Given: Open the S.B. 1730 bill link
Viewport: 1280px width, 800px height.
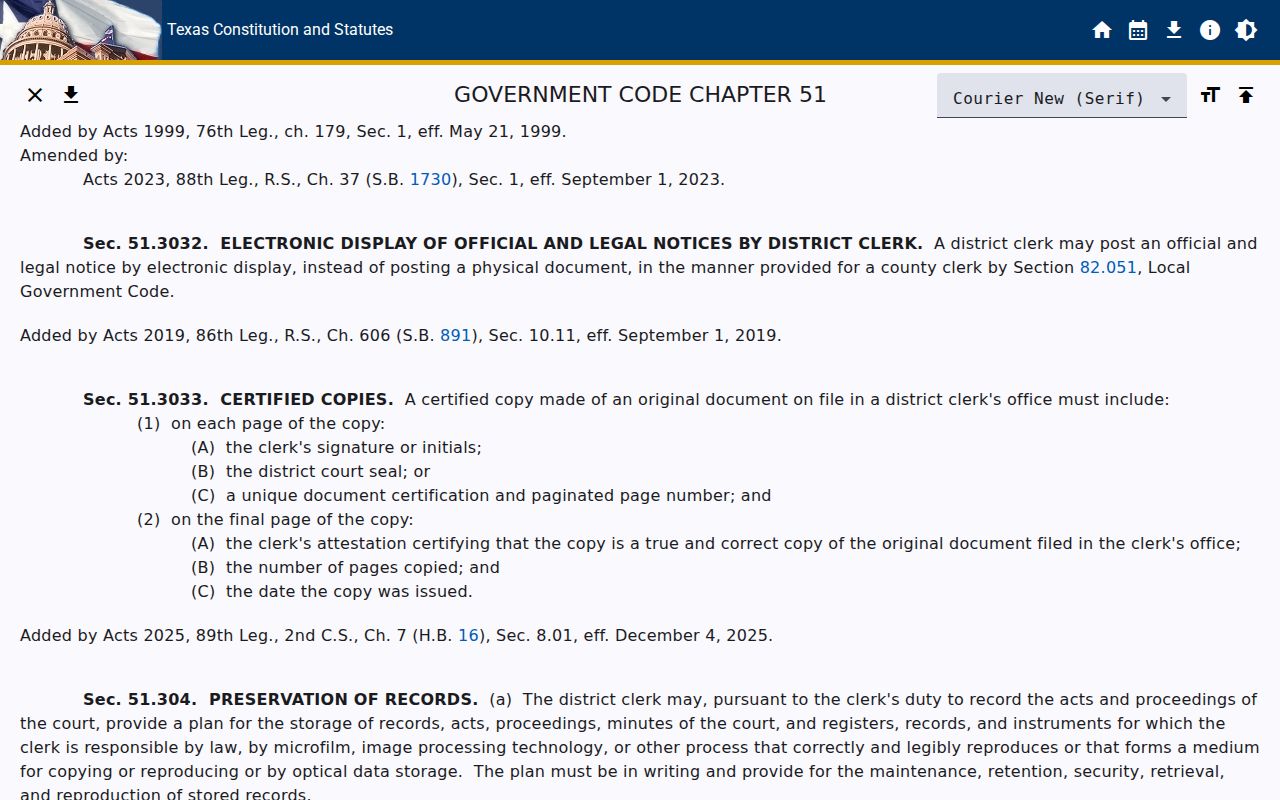Looking at the screenshot, I should point(431,180).
